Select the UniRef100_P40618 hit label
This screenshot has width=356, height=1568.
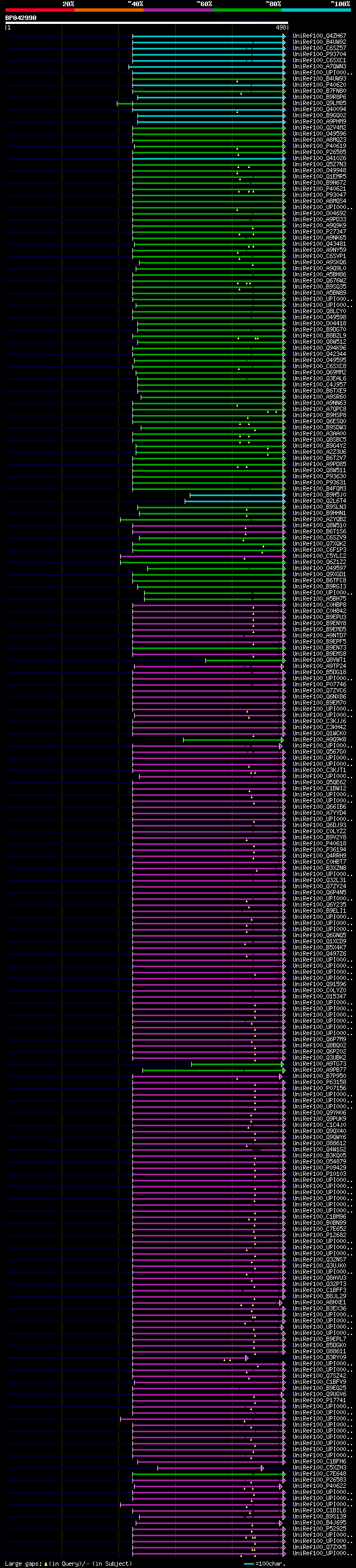tap(319, 843)
